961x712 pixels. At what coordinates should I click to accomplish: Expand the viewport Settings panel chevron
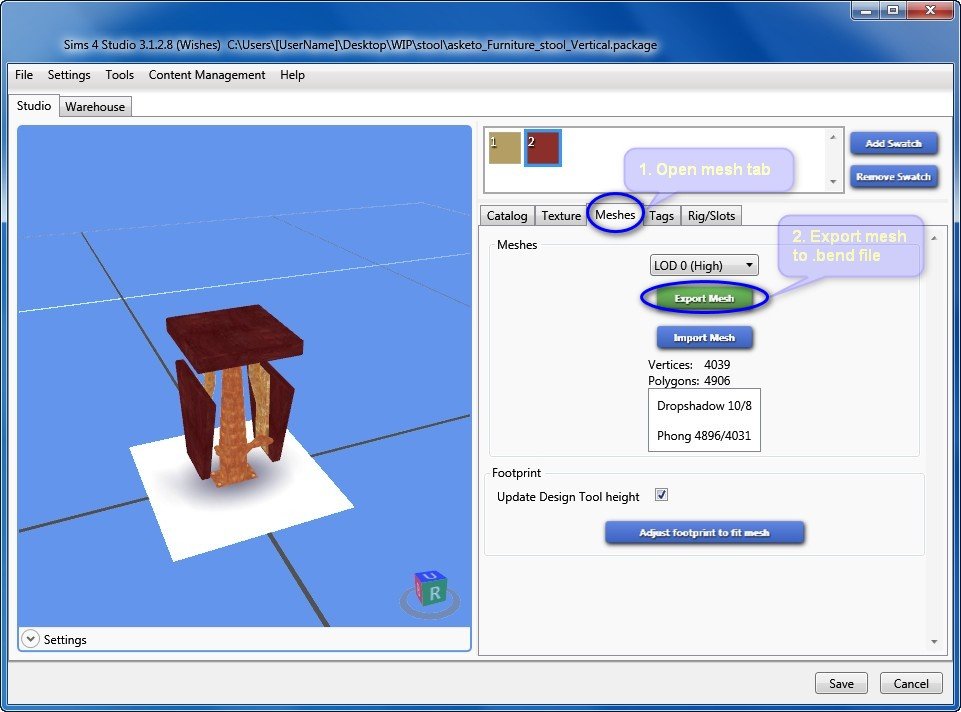[x=29, y=639]
